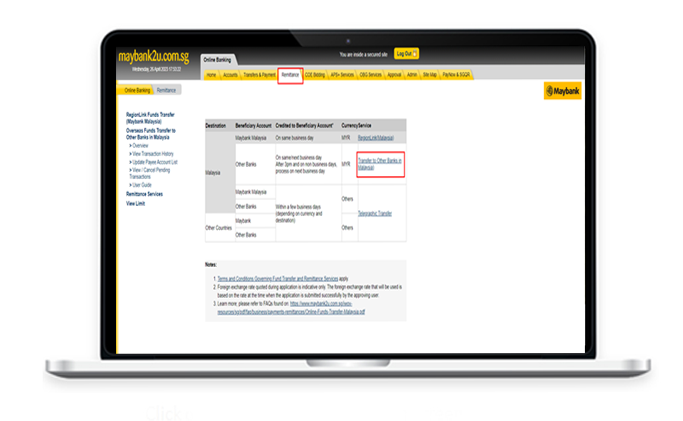
Task: Click 'You are inside a secured site' text
Action: pyautogui.click(x=363, y=54)
